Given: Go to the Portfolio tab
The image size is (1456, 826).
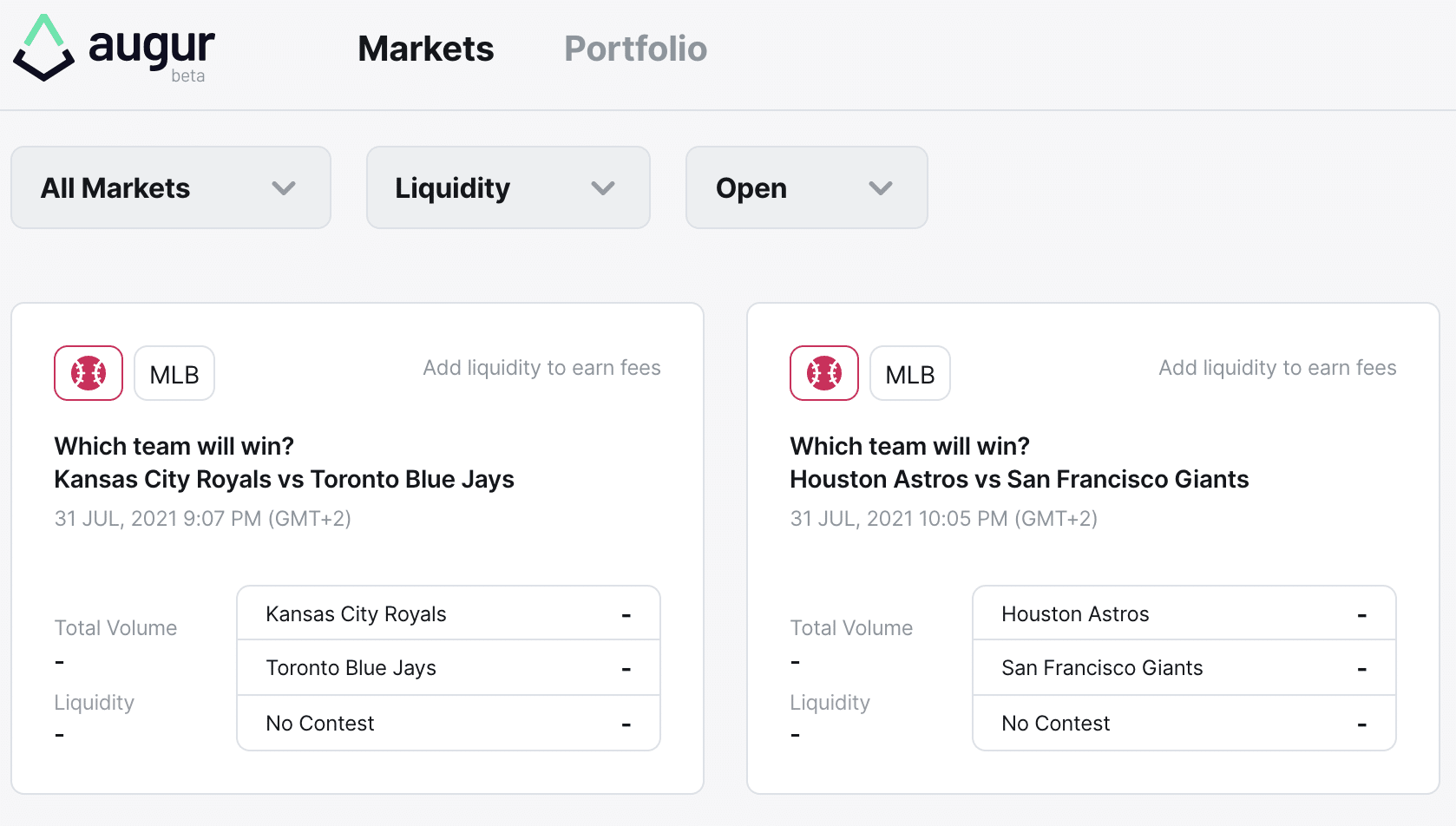Looking at the screenshot, I should (636, 49).
